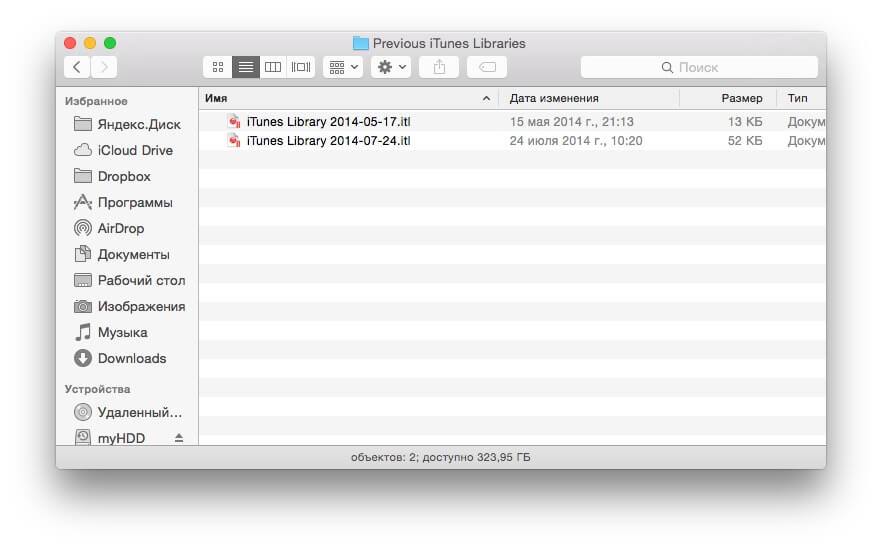Zoom the window with green button
882x549 pixels.
click(x=110, y=43)
